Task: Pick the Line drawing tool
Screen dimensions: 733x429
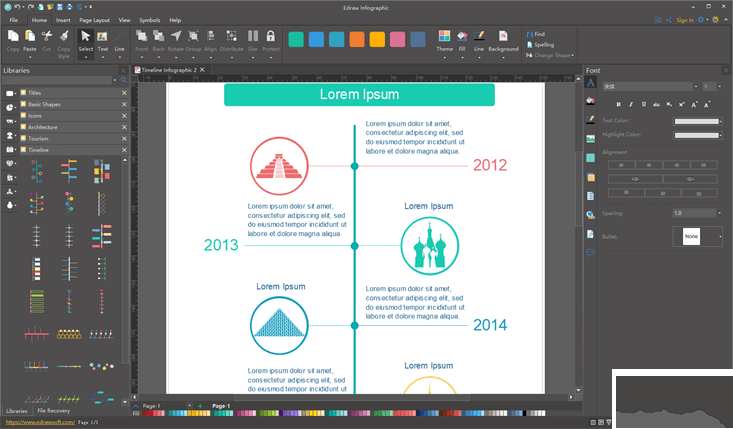Action: pyautogui.click(x=120, y=36)
